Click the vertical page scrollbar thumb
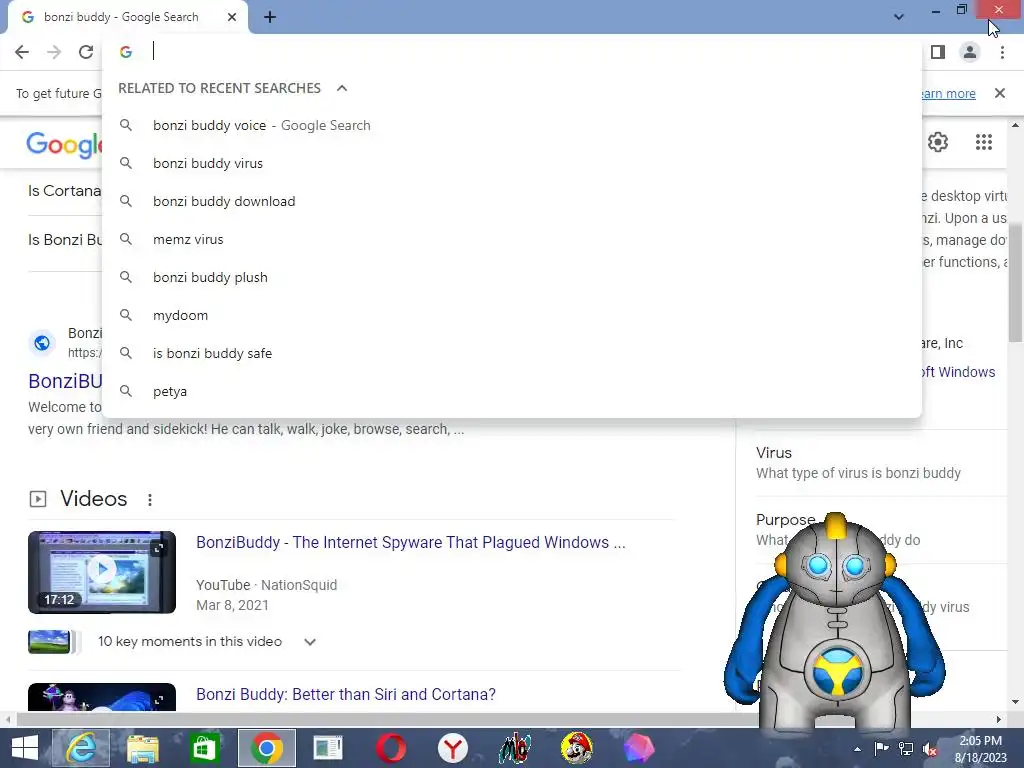This screenshot has height=768, width=1024. 1016,282
